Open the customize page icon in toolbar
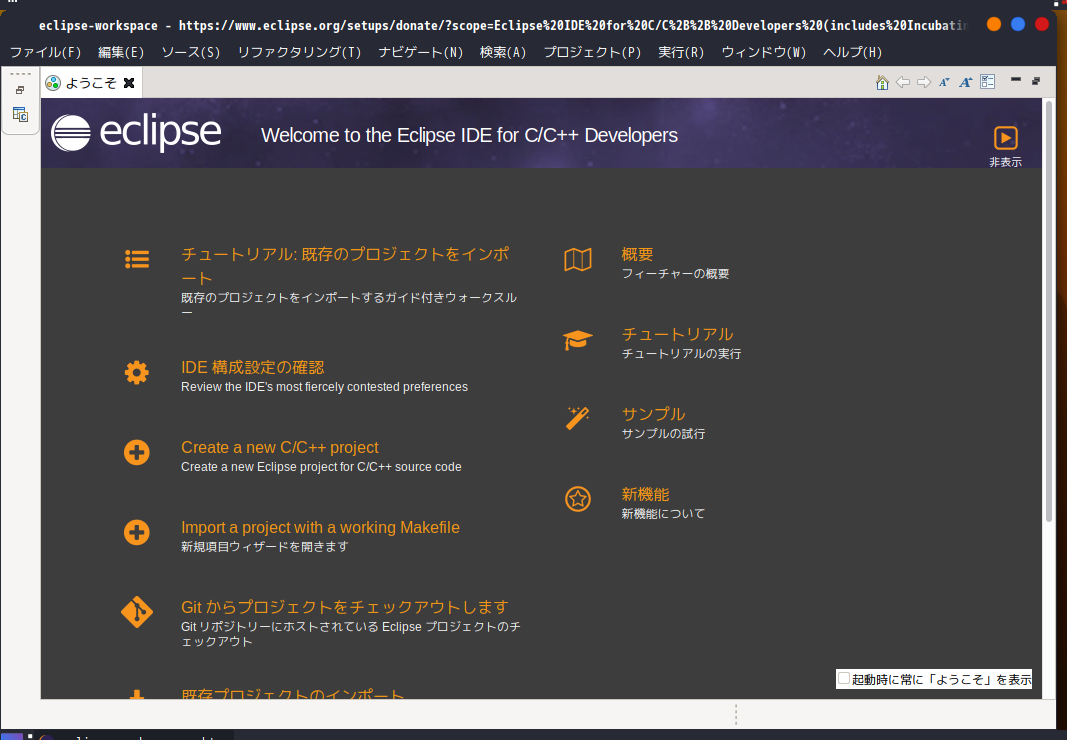 coord(987,82)
